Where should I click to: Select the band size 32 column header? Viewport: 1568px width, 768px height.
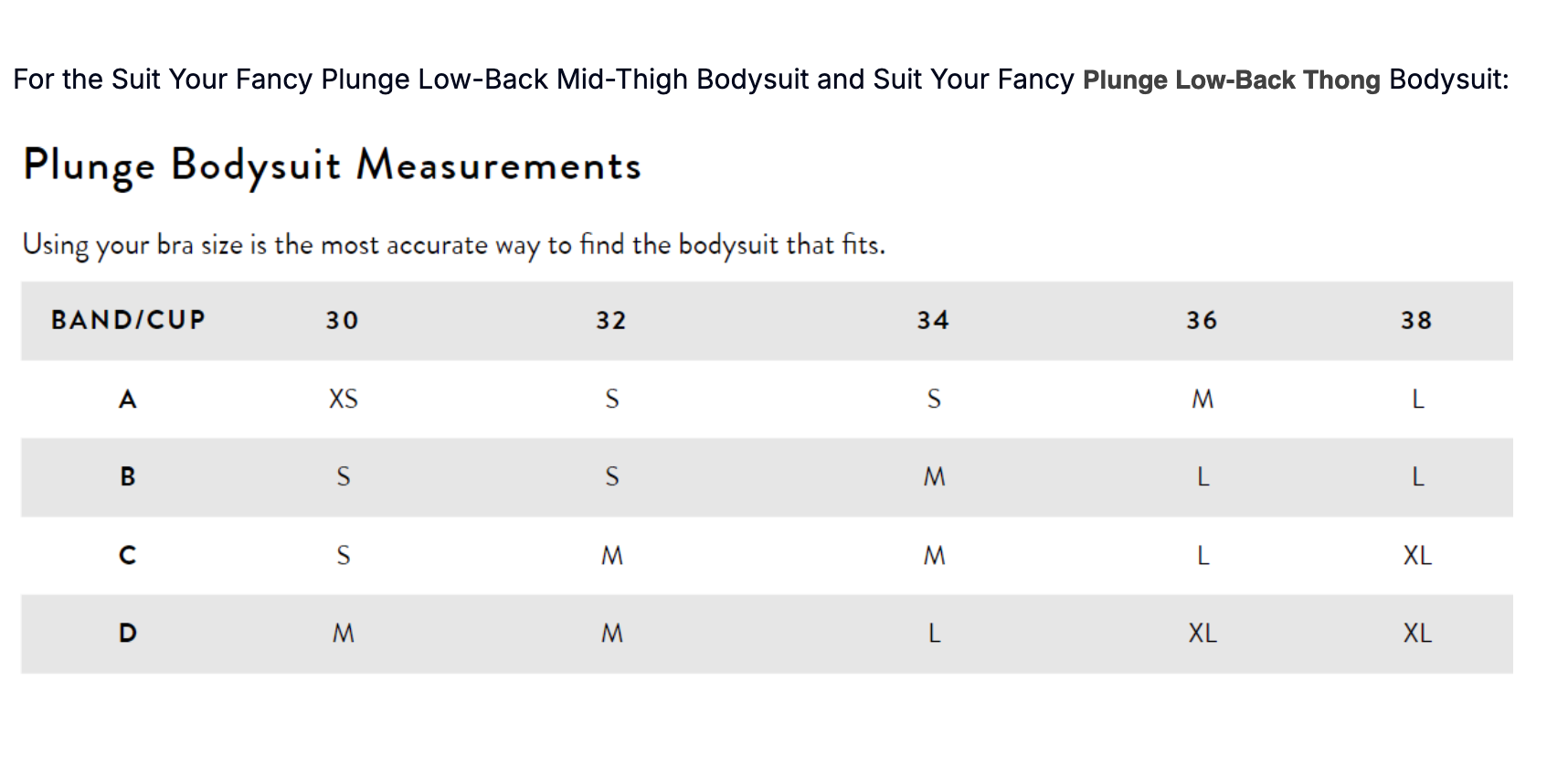(x=611, y=320)
